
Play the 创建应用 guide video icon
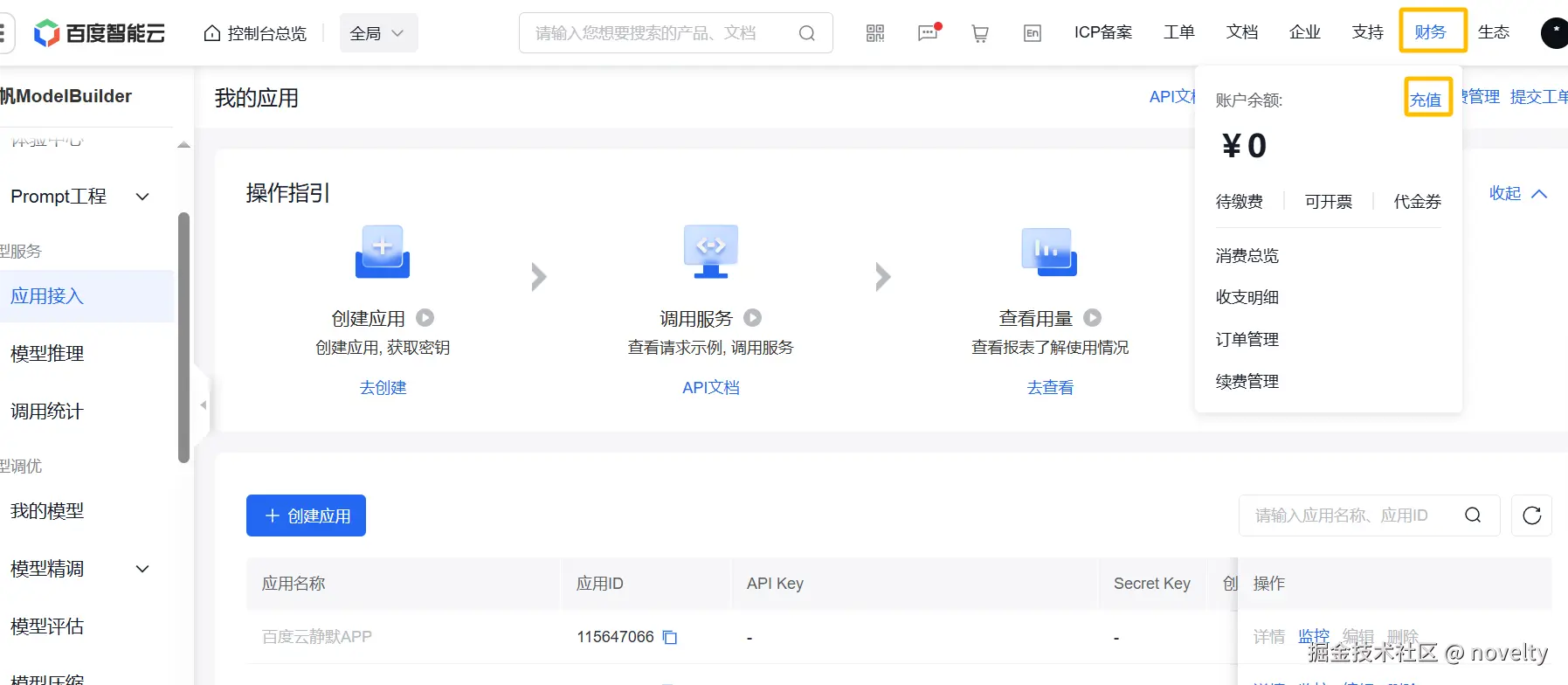425,318
